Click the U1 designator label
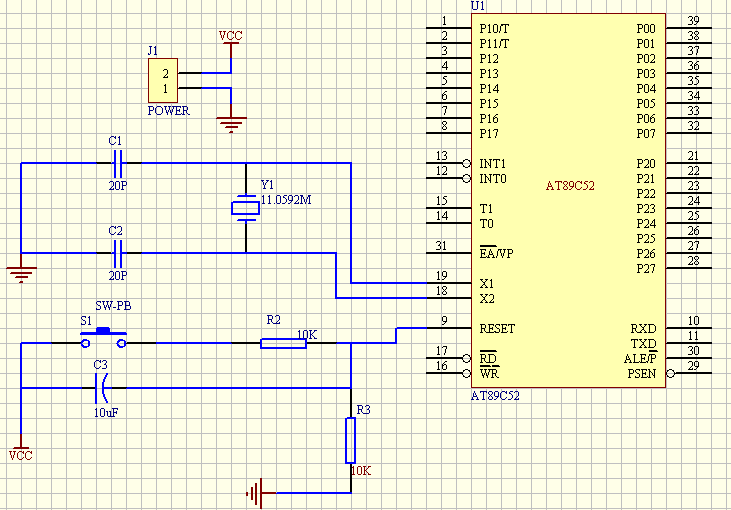 [477, 6]
